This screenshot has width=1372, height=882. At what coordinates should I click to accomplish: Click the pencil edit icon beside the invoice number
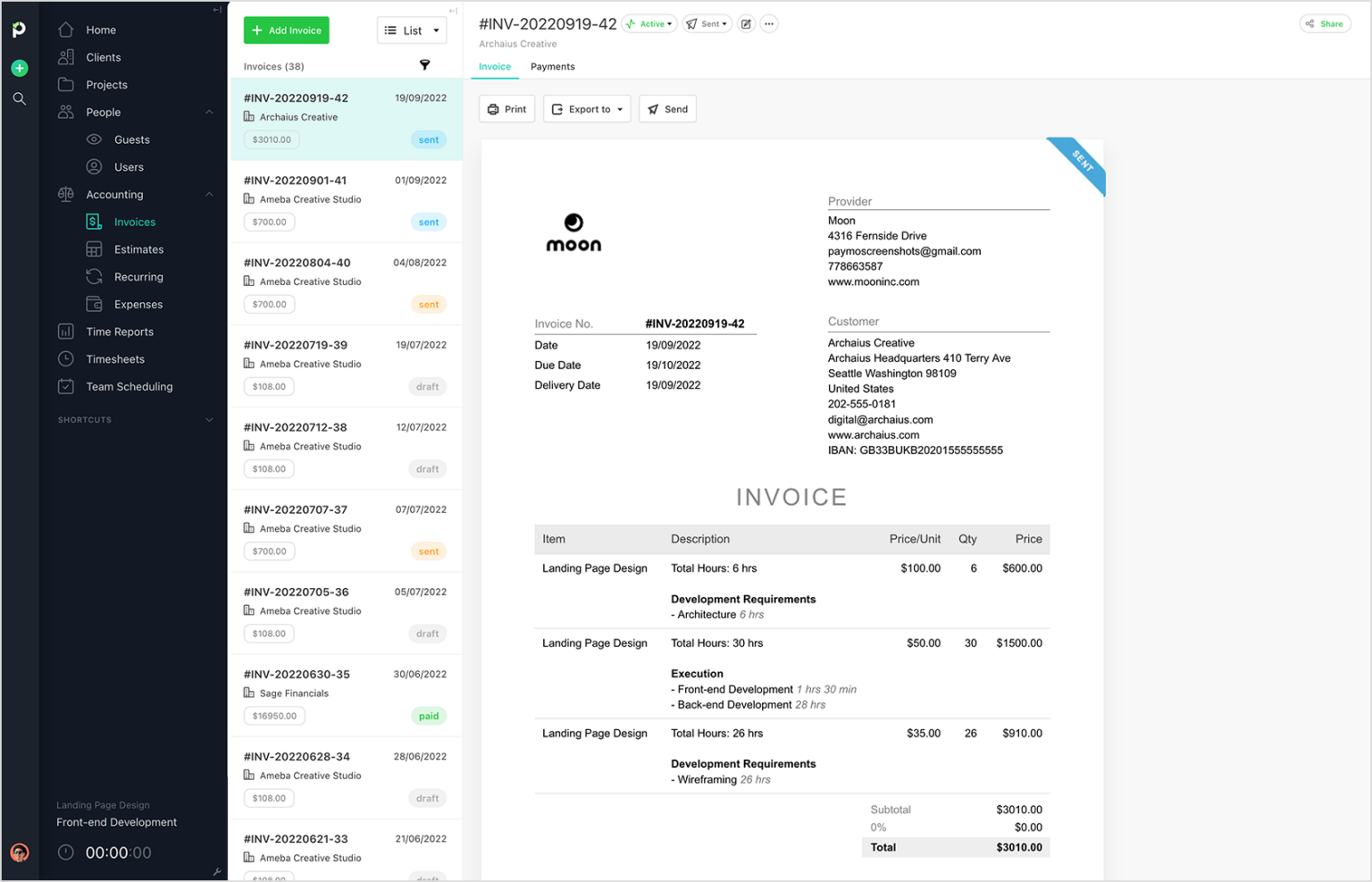746,24
